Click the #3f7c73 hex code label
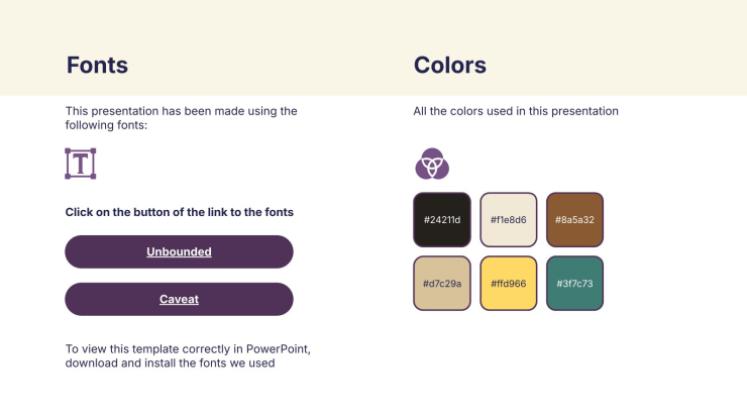 point(575,284)
